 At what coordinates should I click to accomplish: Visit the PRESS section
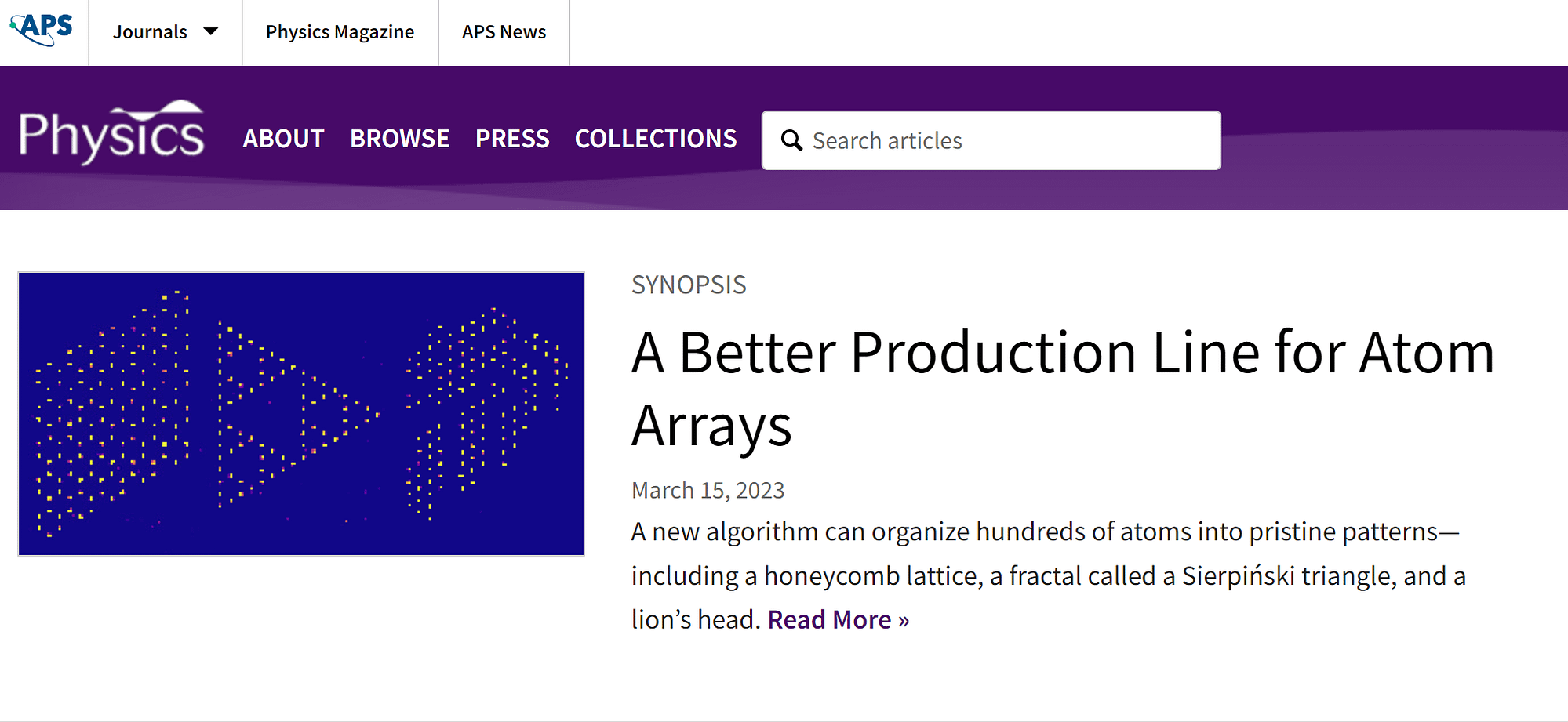coord(512,139)
